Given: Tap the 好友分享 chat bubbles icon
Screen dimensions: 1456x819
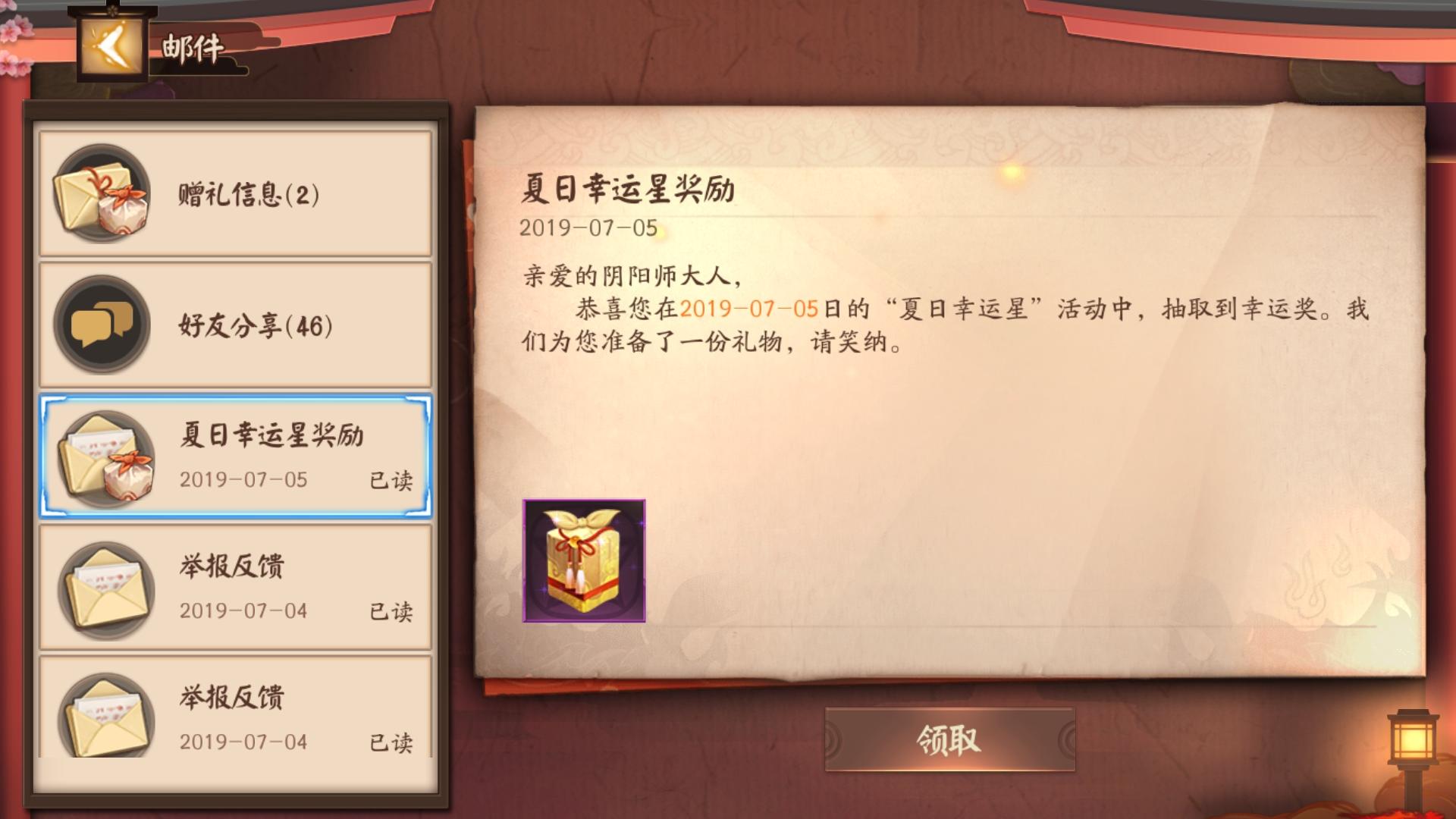Looking at the screenshot, I should point(102,325).
